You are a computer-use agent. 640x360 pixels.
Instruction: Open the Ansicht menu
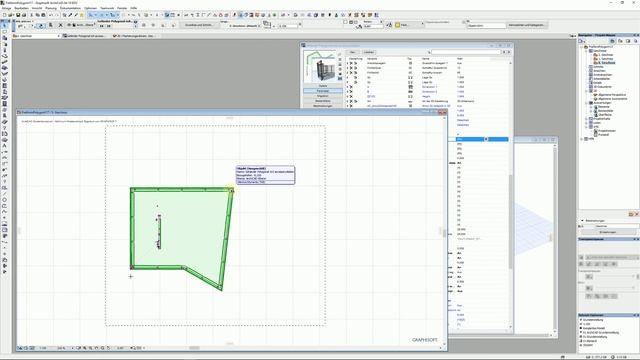pos(37,8)
